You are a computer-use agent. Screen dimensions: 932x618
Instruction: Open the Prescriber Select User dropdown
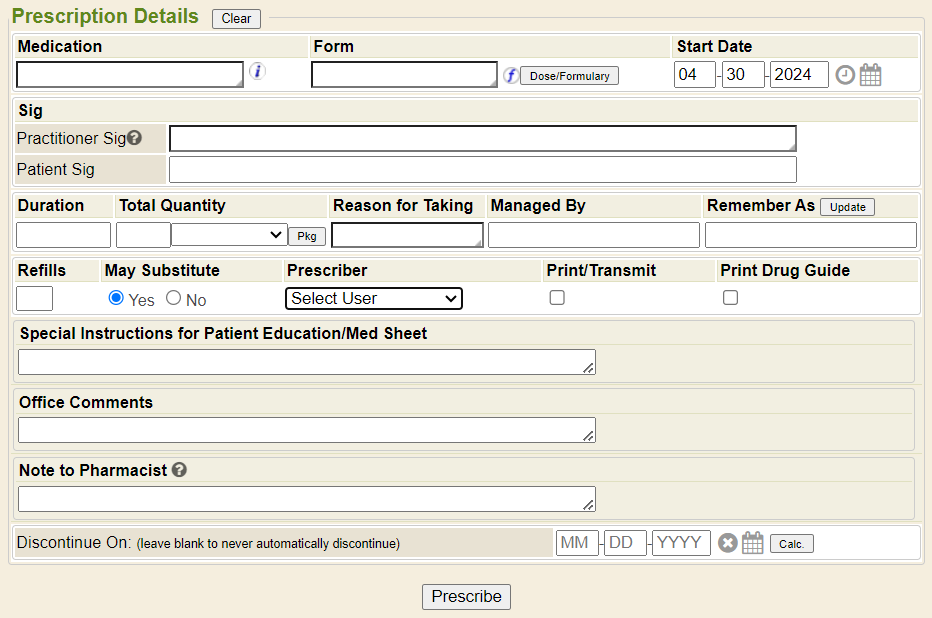click(x=373, y=298)
